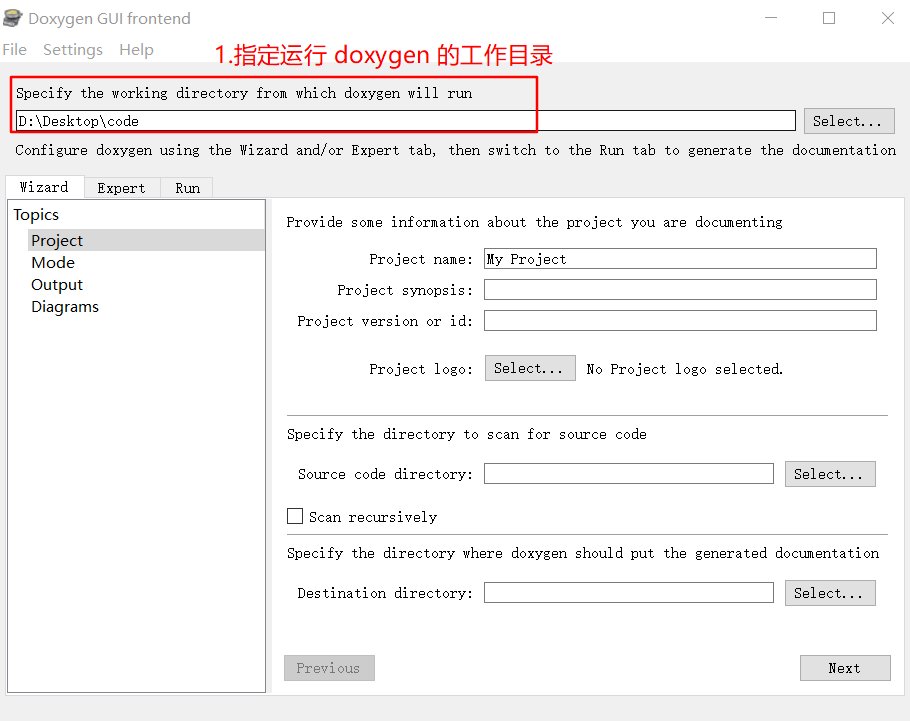Switch to the Wizard tab
The image size is (910, 721).
point(45,187)
